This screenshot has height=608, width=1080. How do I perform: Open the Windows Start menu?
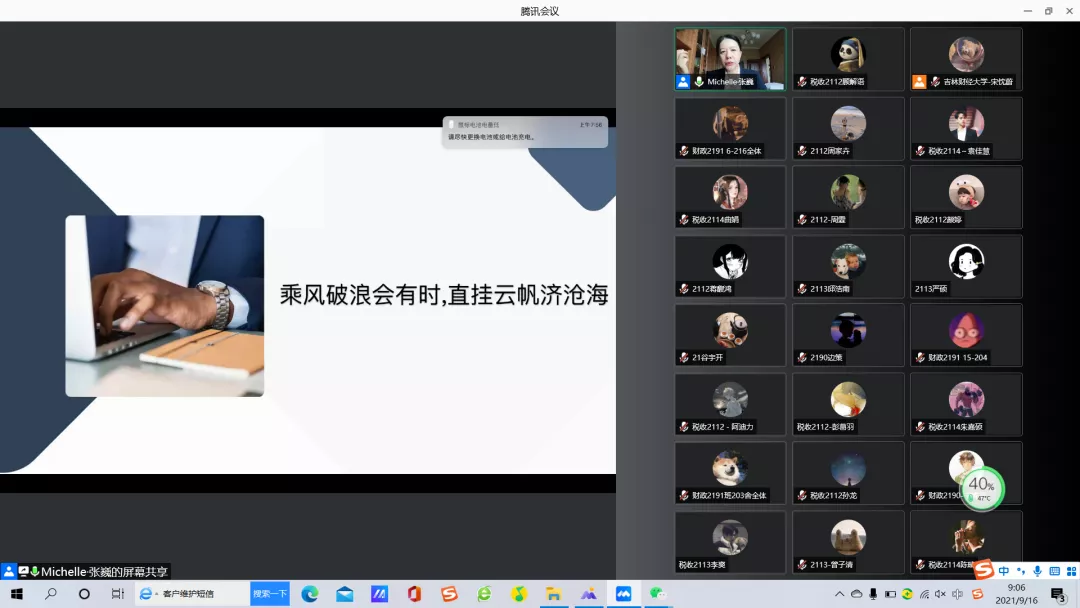16,594
